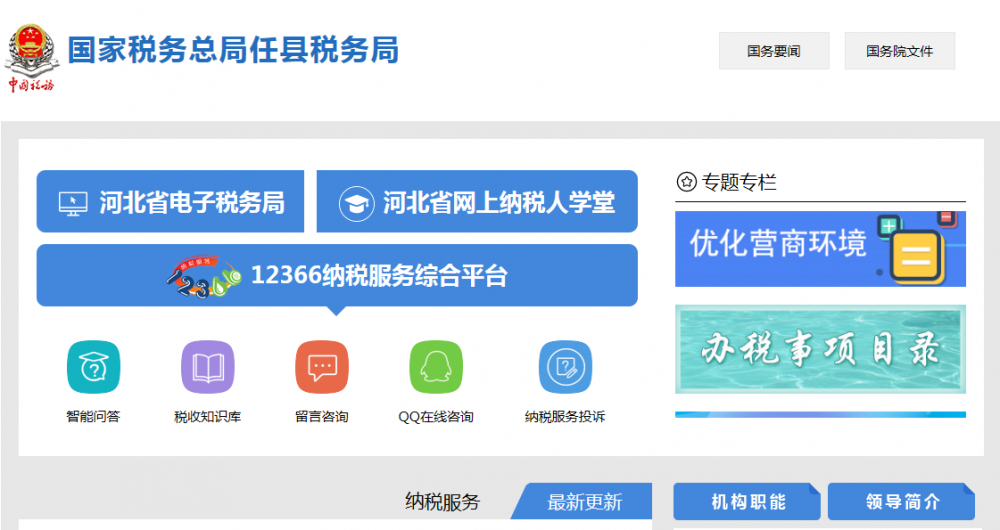Click the monitor icon in 河北省电子税务局
The width and height of the screenshot is (1000, 530).
pyautogui.click(x=73, y=203)
